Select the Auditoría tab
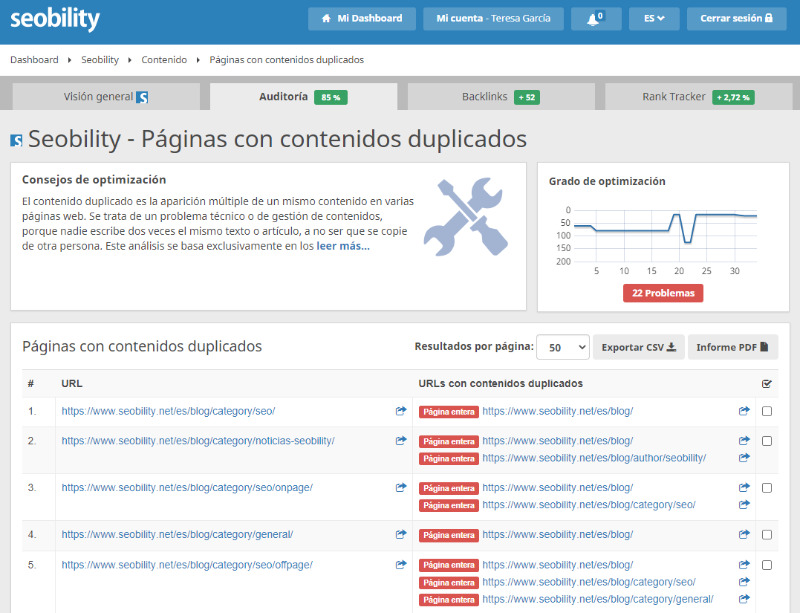This screenshot has height=613, width=800. pos(304,97)
